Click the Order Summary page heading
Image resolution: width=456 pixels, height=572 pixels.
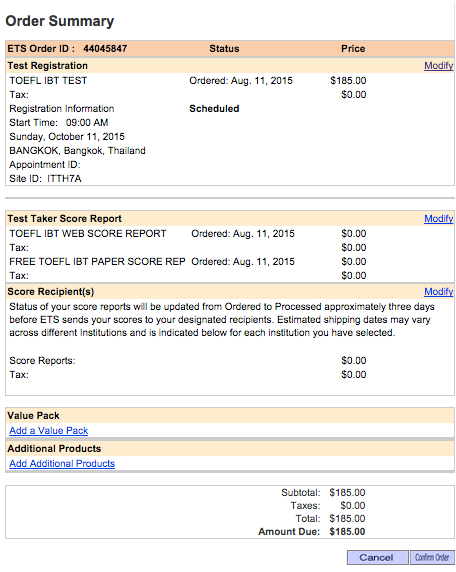[x=60, y=21]
